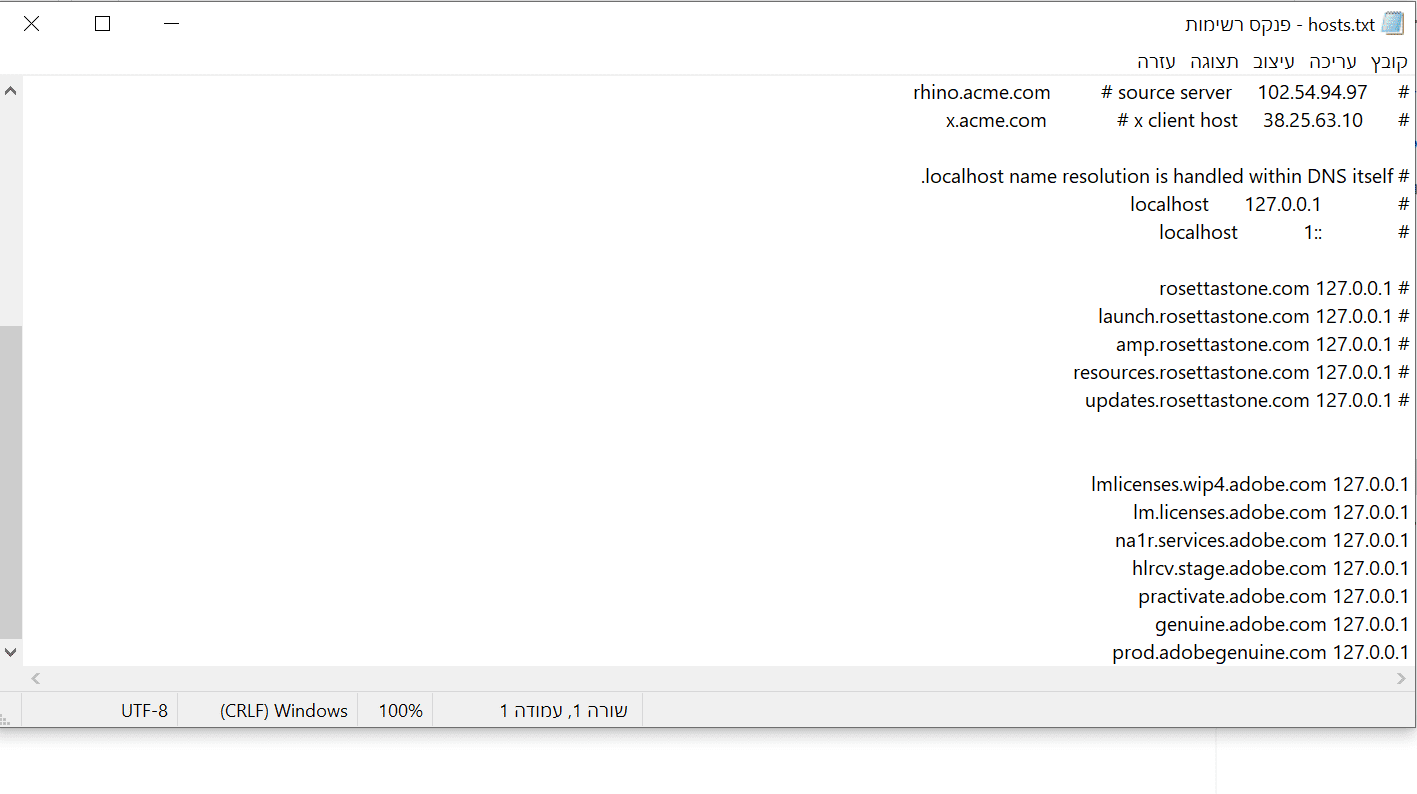The height and width of the screenshot is (794, 1417).
Task: Click the prod.adobegenuine.com line
Action: pyautogui.click(x=1261, y=653)
